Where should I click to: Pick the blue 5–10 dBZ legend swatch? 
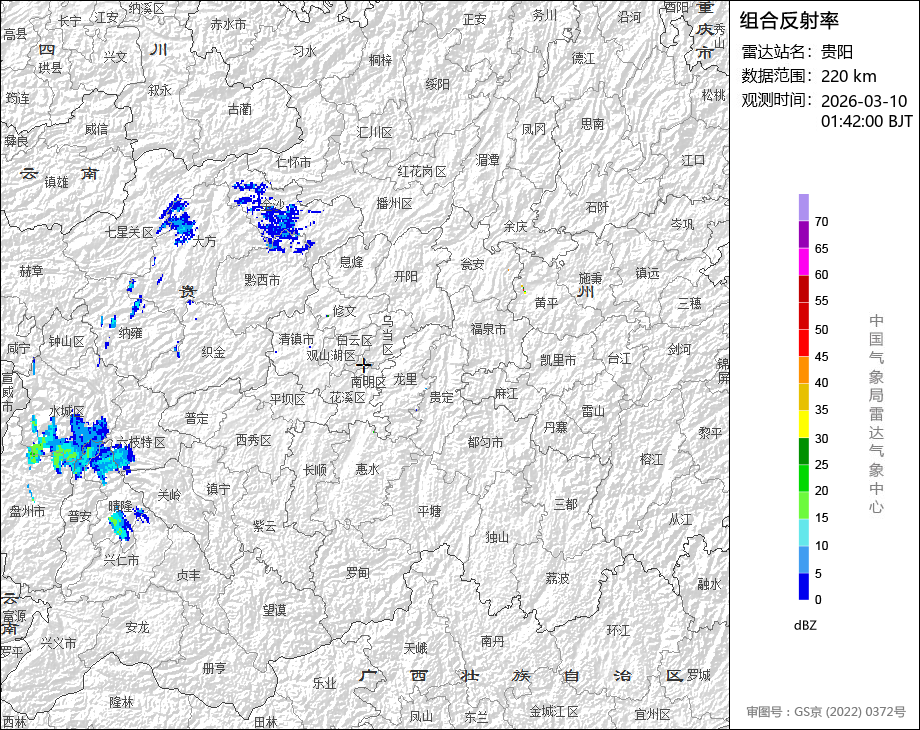click(x=804, y=559)
